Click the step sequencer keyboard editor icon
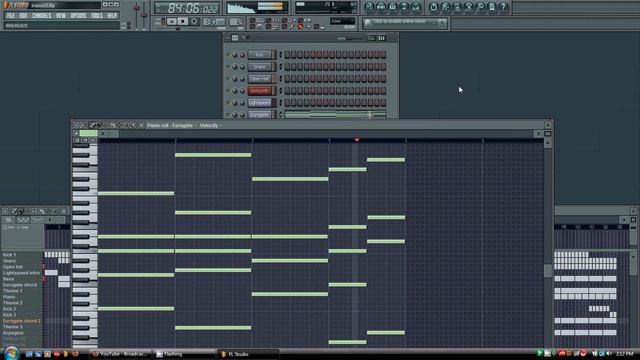This screenshot has height=360, width=640. [x=381, y=38]
